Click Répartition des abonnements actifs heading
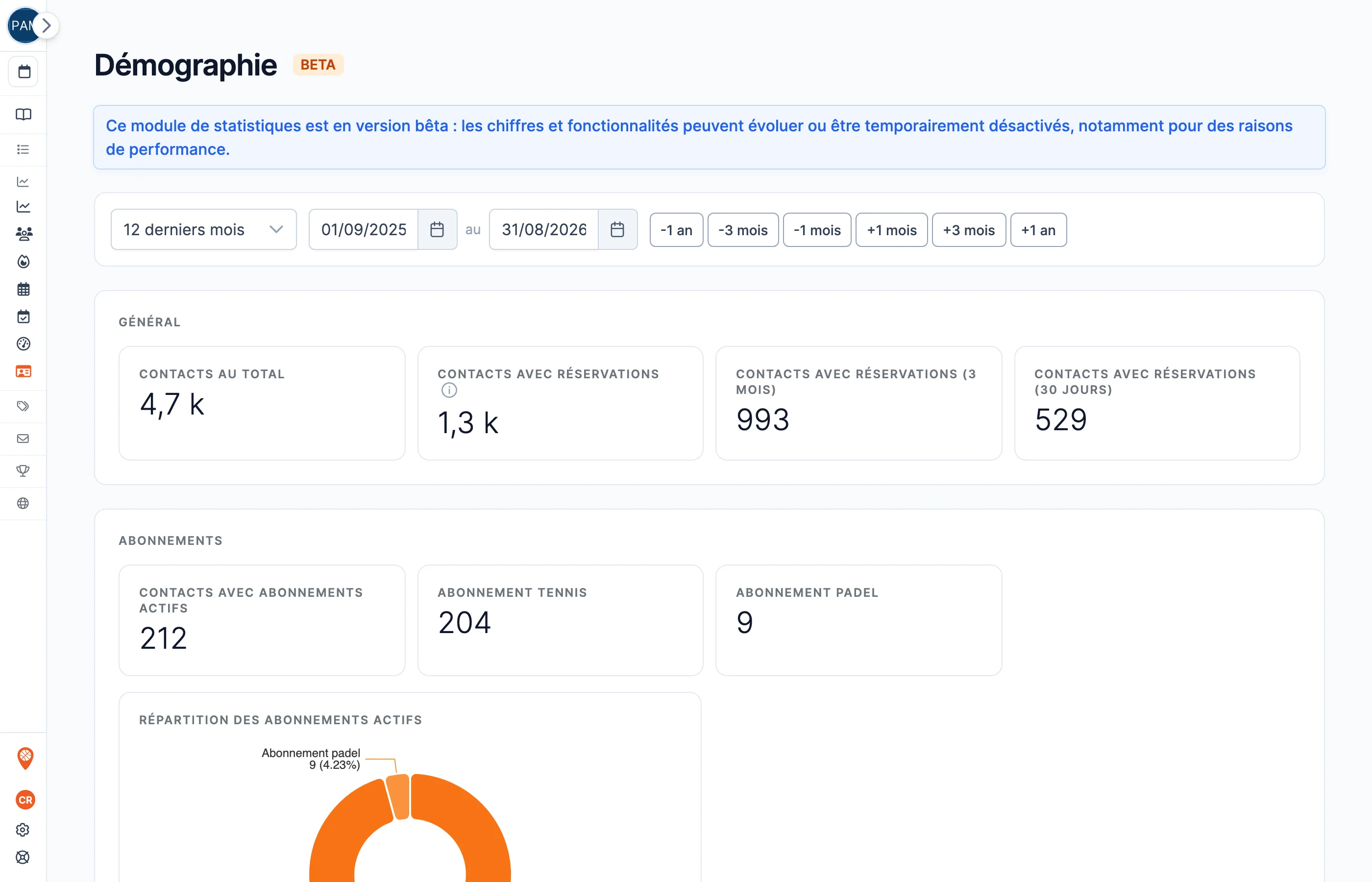Screen dimensions: 1372x882 281,720
